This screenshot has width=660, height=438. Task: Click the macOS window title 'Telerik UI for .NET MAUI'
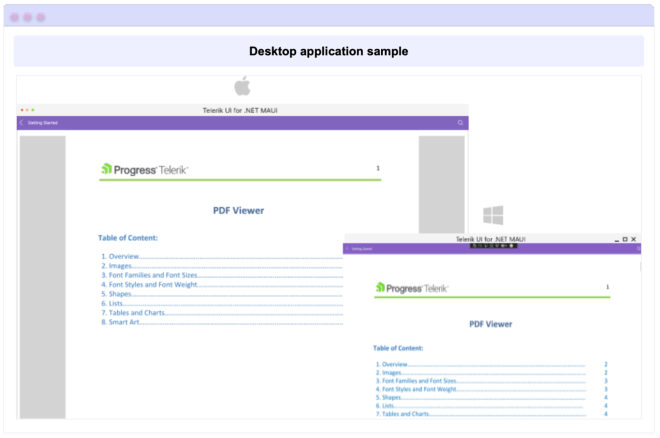click(240, 110)
